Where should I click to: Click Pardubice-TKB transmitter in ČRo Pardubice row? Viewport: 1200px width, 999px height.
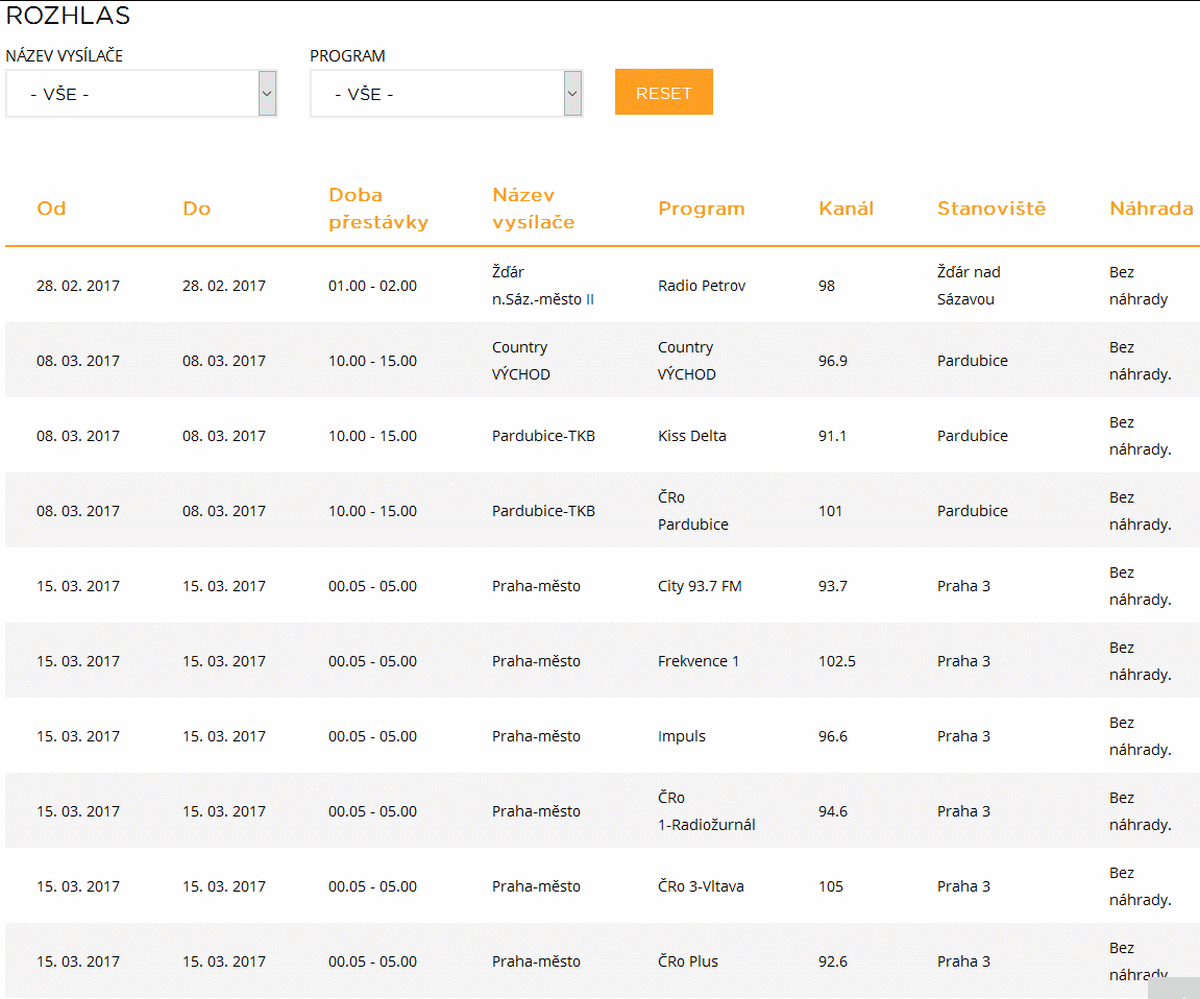(543, 511)
